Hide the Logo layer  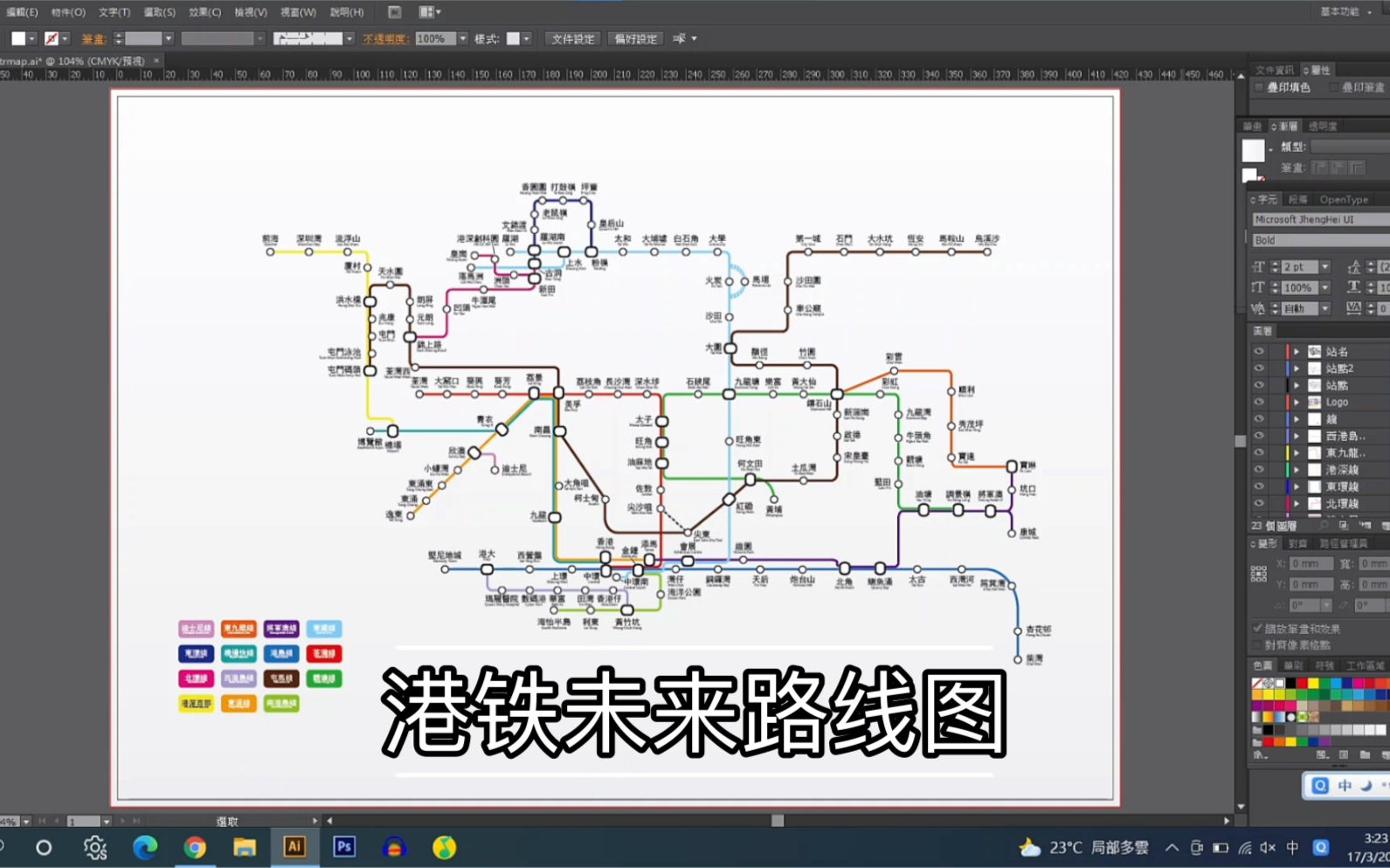click(x=1259, y=402)
